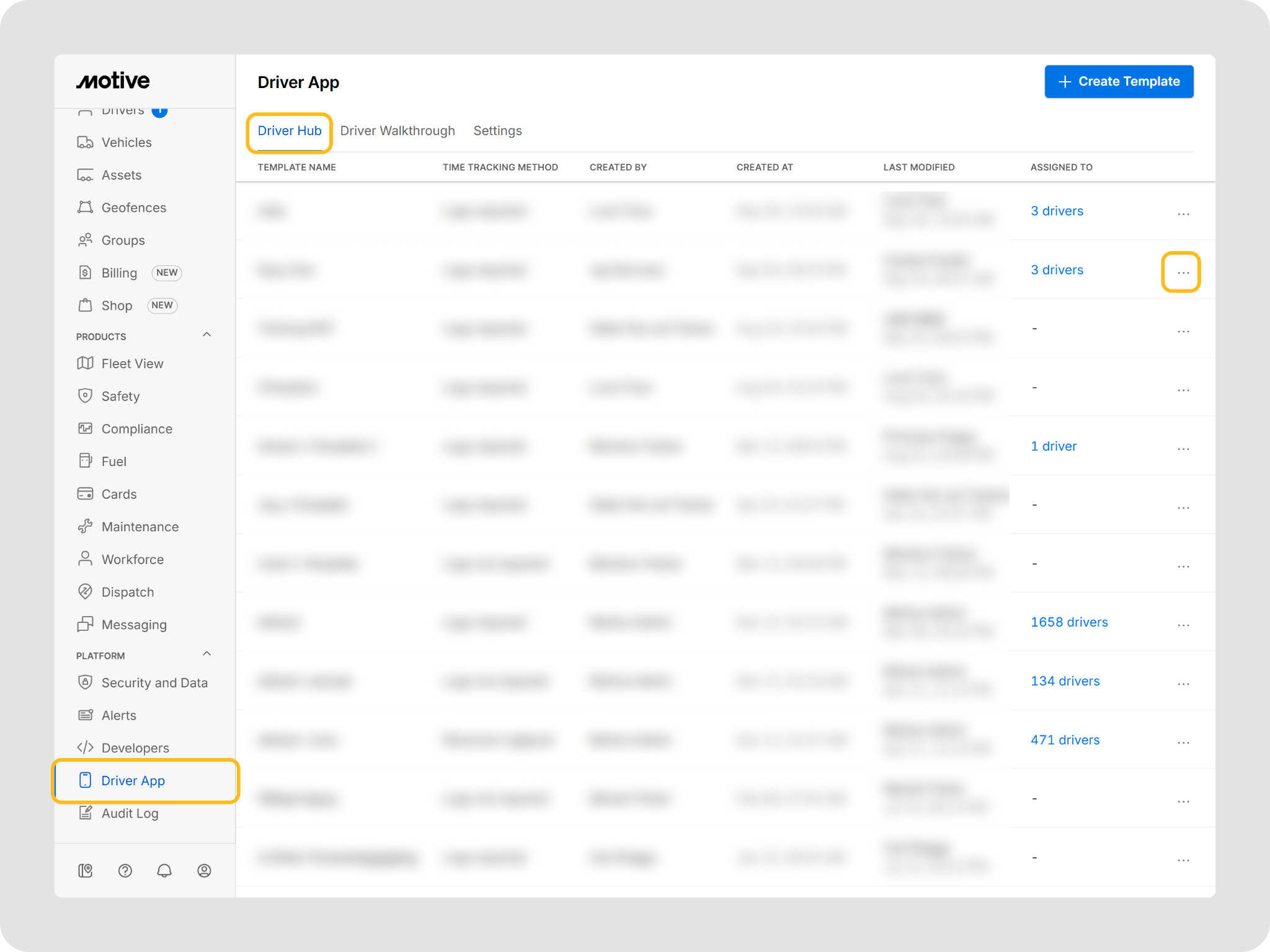Select Audit Log in the sidebar
1270x952 pixels.
coord(130,813)
